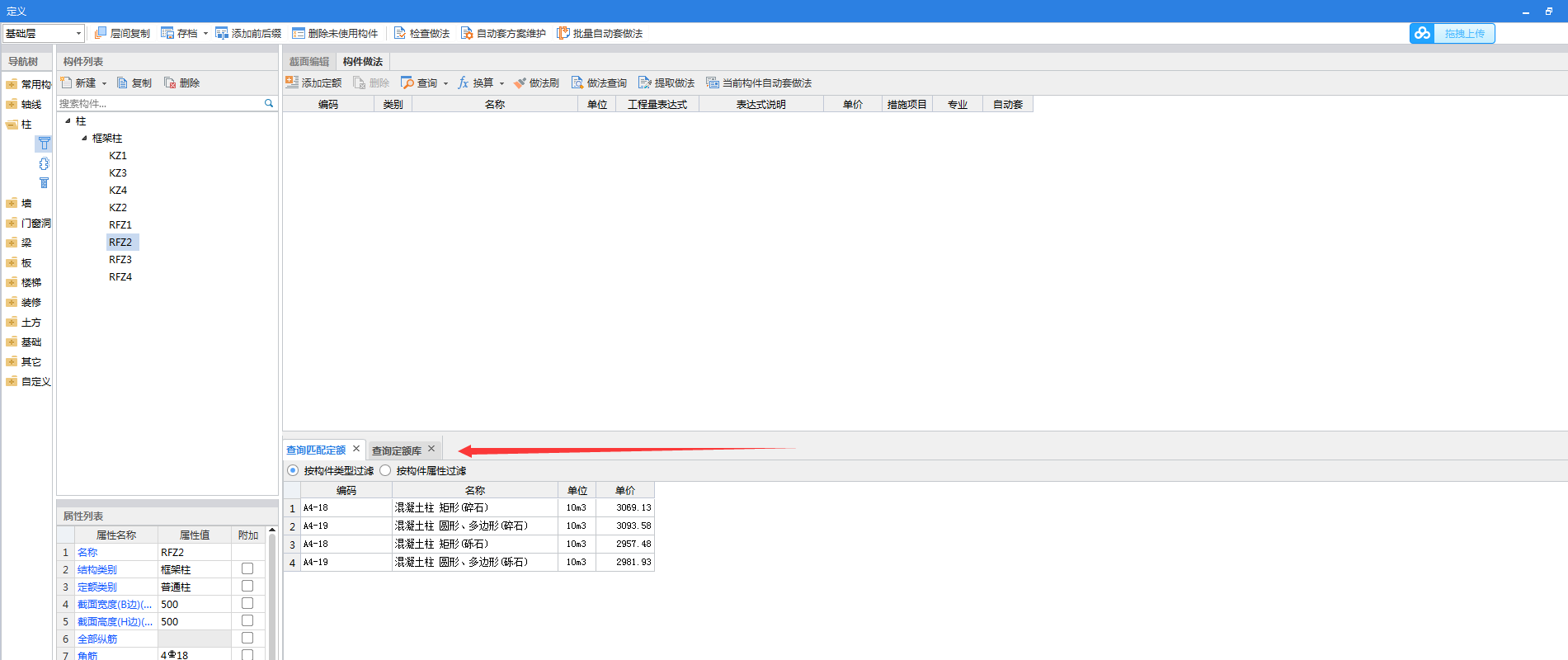Close the 查询定额库 tab
Screen dimensions: 1568x660
pos(431,449)
